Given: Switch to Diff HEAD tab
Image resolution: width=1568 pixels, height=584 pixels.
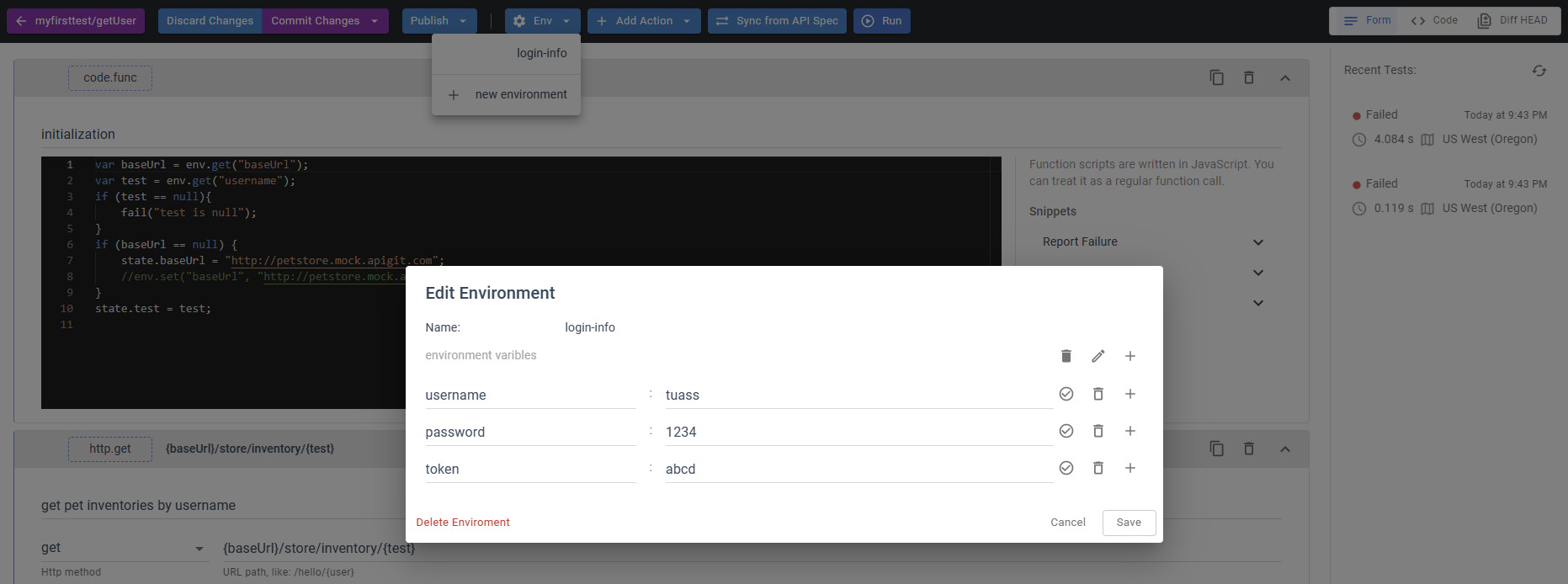Looking at the screenshot, I should tap(1512, 20).
